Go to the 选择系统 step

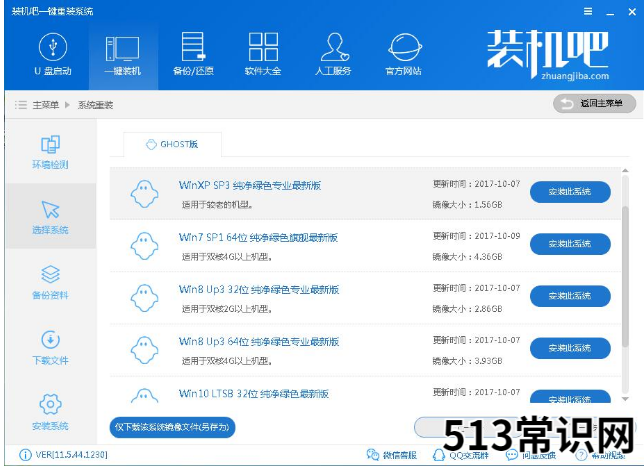pos(51,216)
